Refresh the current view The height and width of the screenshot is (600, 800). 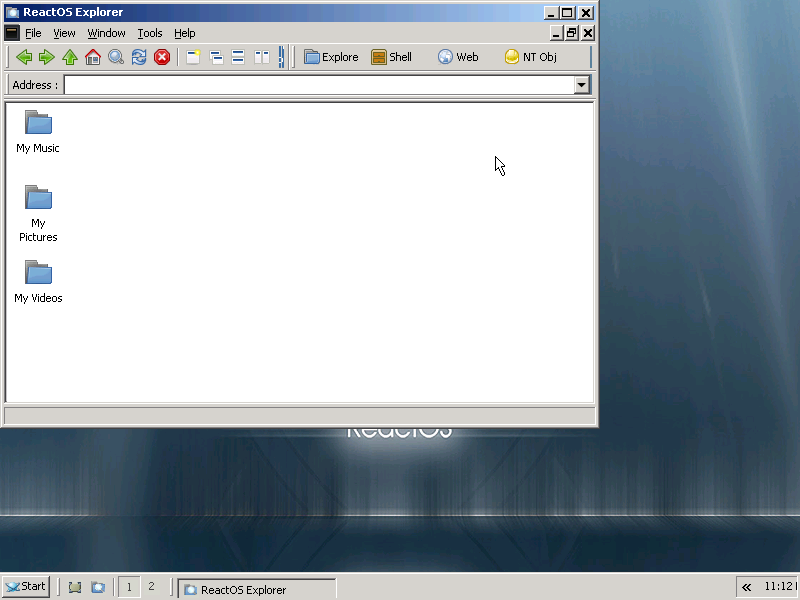(139, 57)
